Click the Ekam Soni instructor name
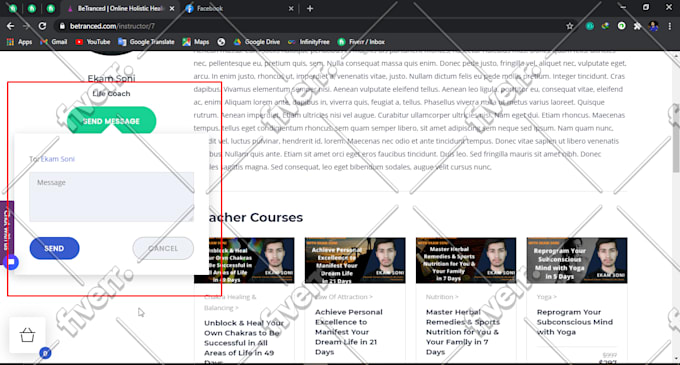The width and height of the screenshot is (680, 365). [111, 78]
